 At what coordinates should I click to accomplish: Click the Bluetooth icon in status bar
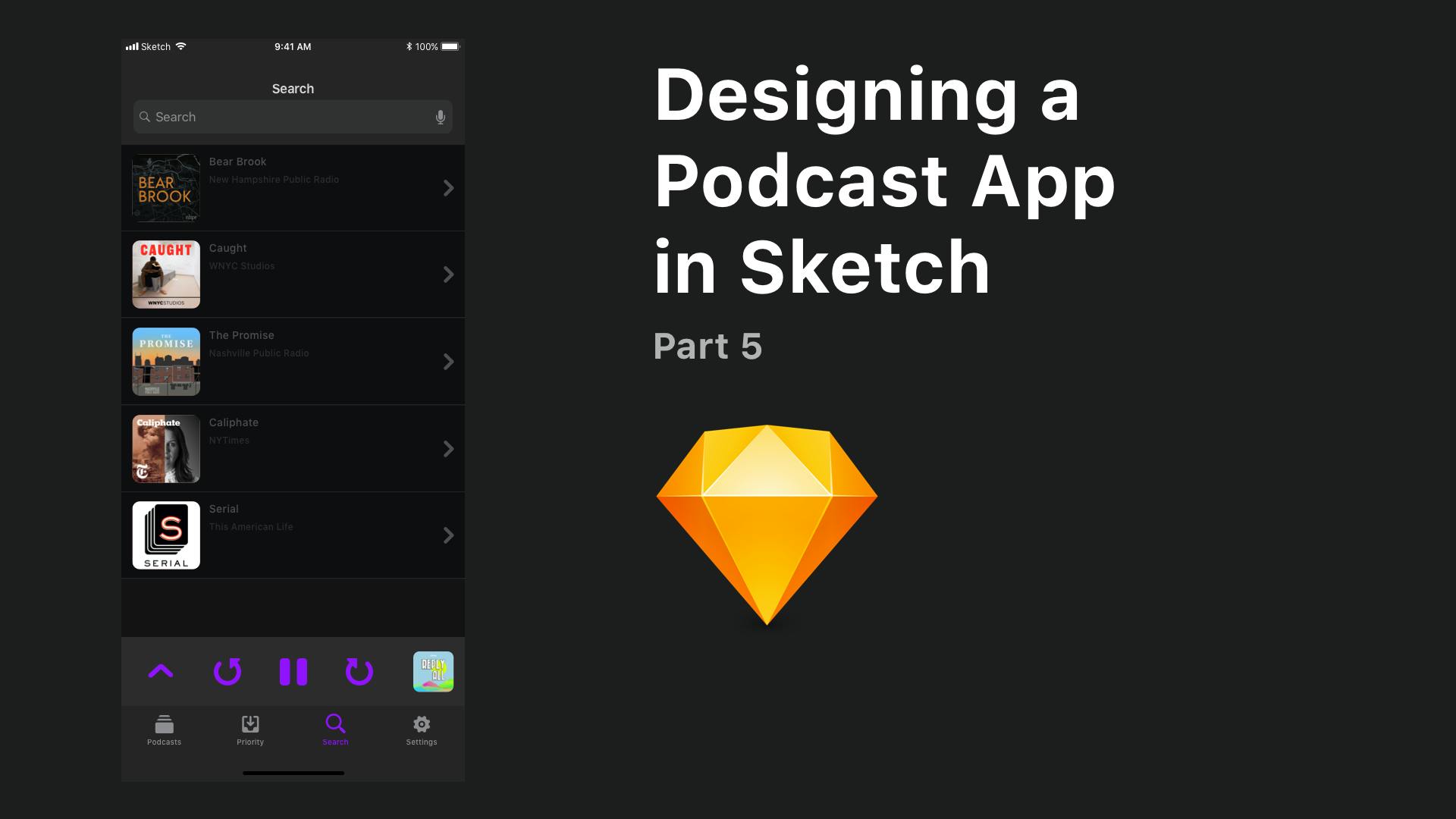409,46
